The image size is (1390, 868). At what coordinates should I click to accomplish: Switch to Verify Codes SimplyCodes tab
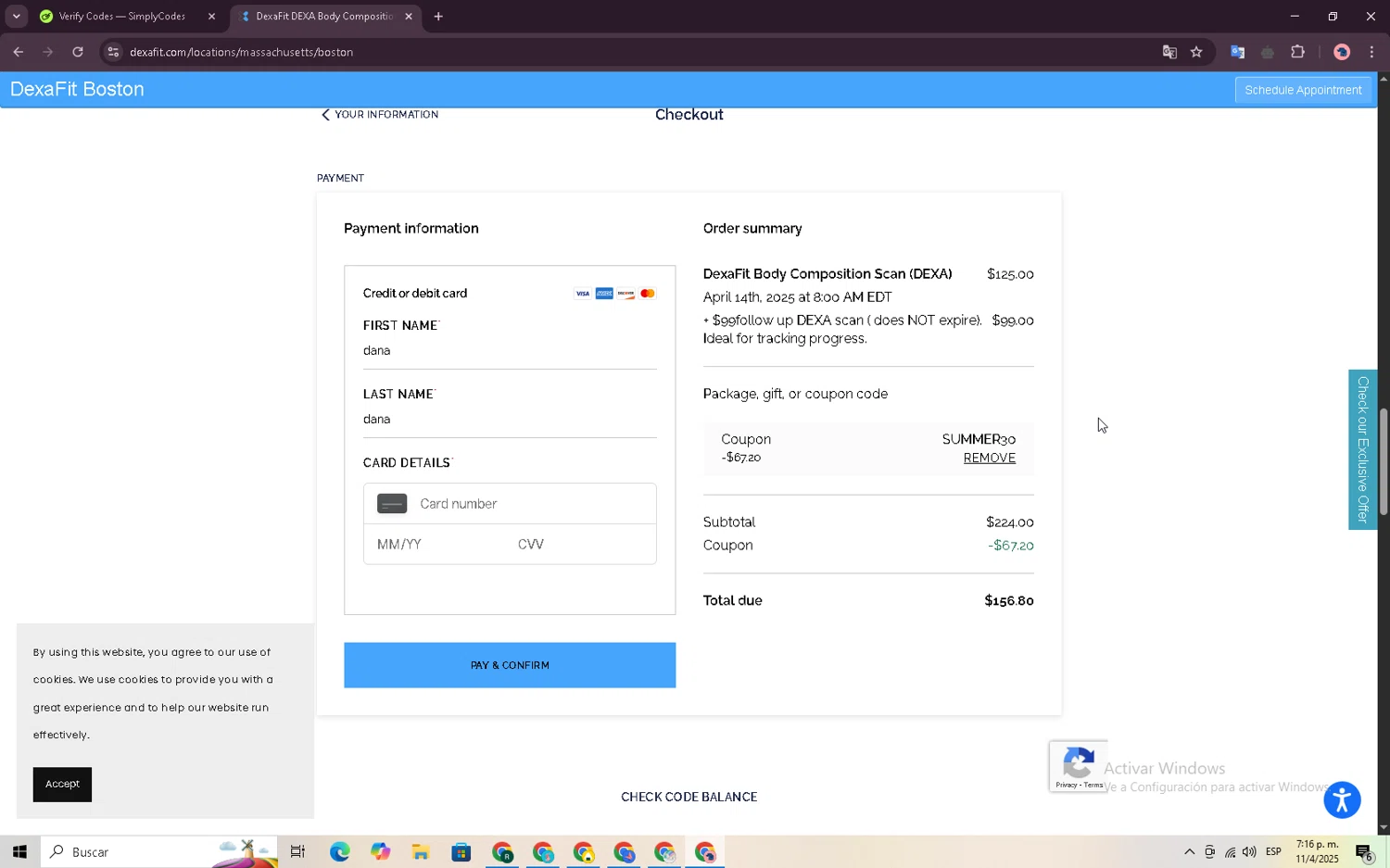pos(120,17)
